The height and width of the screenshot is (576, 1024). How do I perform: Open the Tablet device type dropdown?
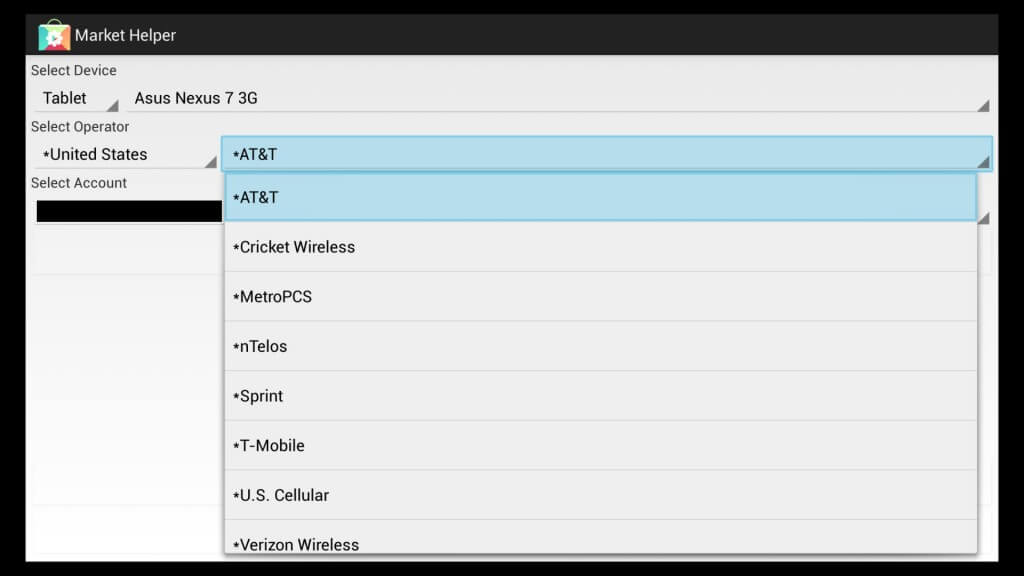click(76, 98)
